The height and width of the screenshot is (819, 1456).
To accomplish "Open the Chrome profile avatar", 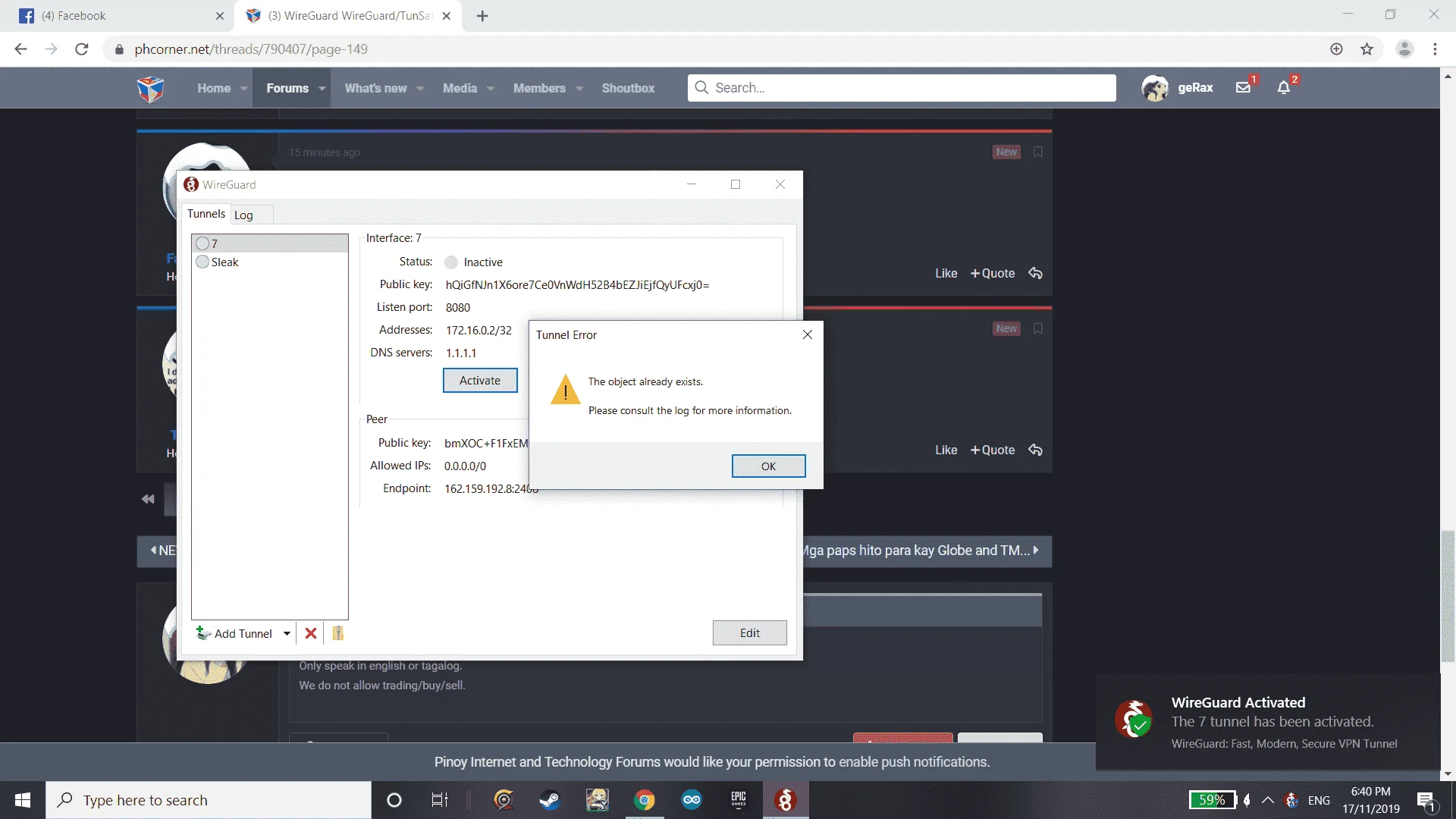I will coord(1404,49).
